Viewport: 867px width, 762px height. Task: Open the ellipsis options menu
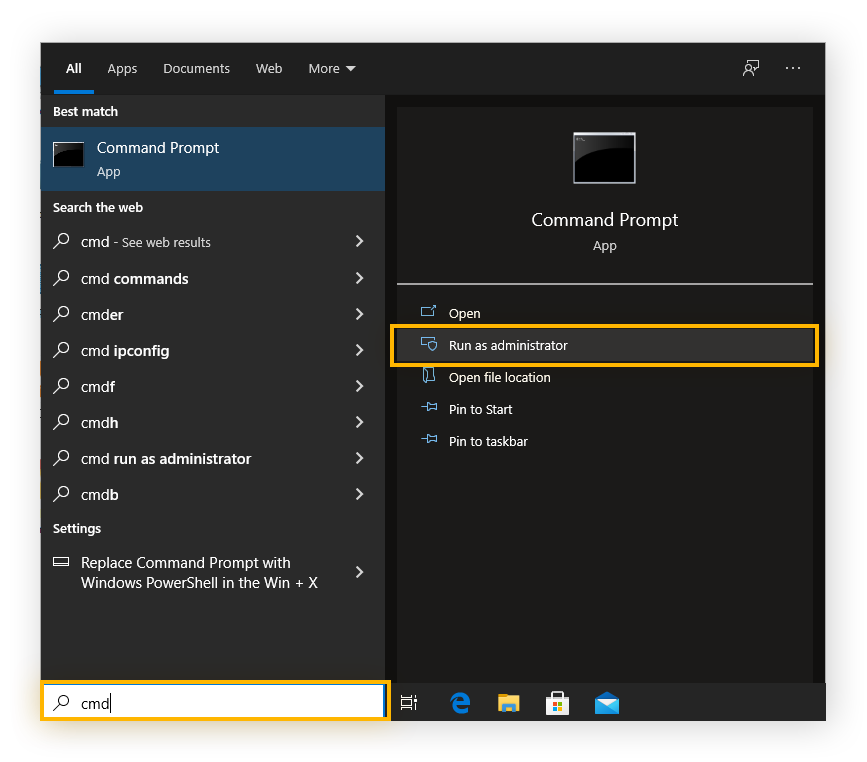tap(793, 68)
